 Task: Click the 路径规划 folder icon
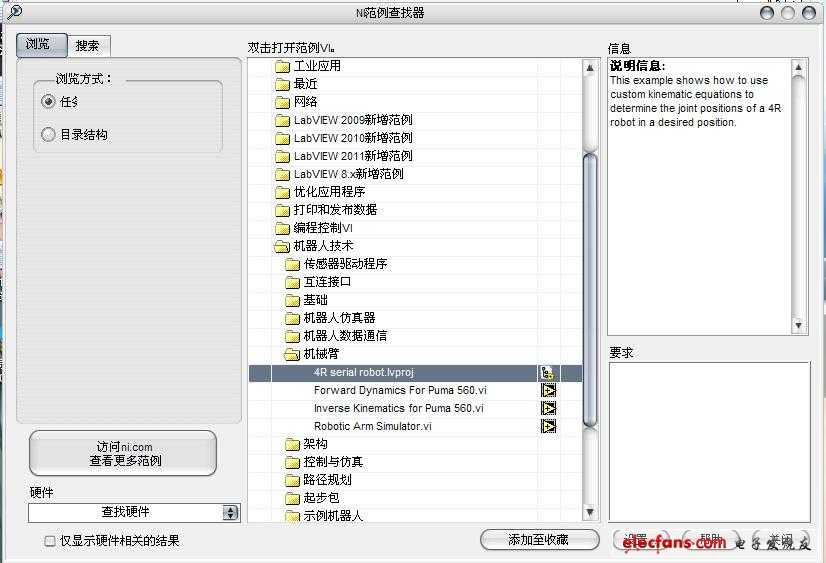point(292,480)
